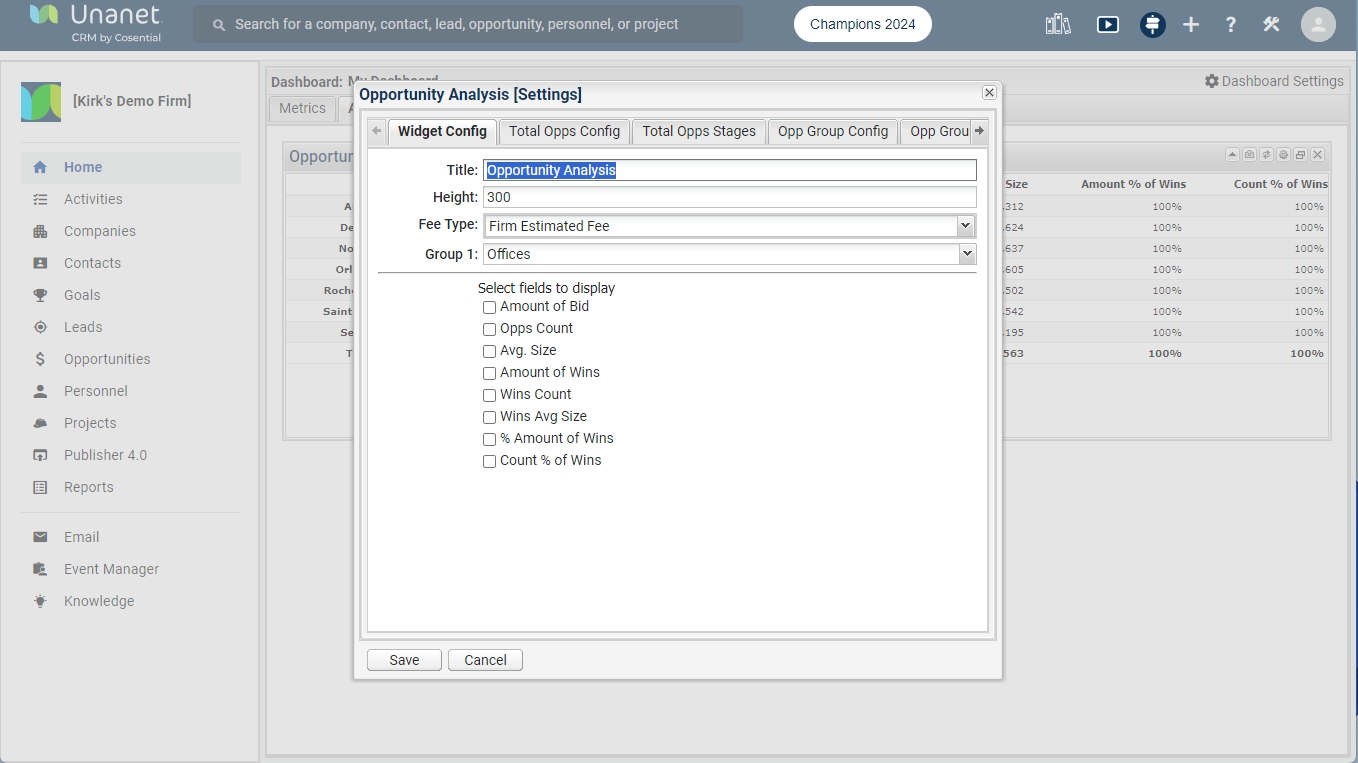This screenshot has height=763, width=1358.
Task: Toggle the Count % of Wins checkbox
Action: pos(490,462)
